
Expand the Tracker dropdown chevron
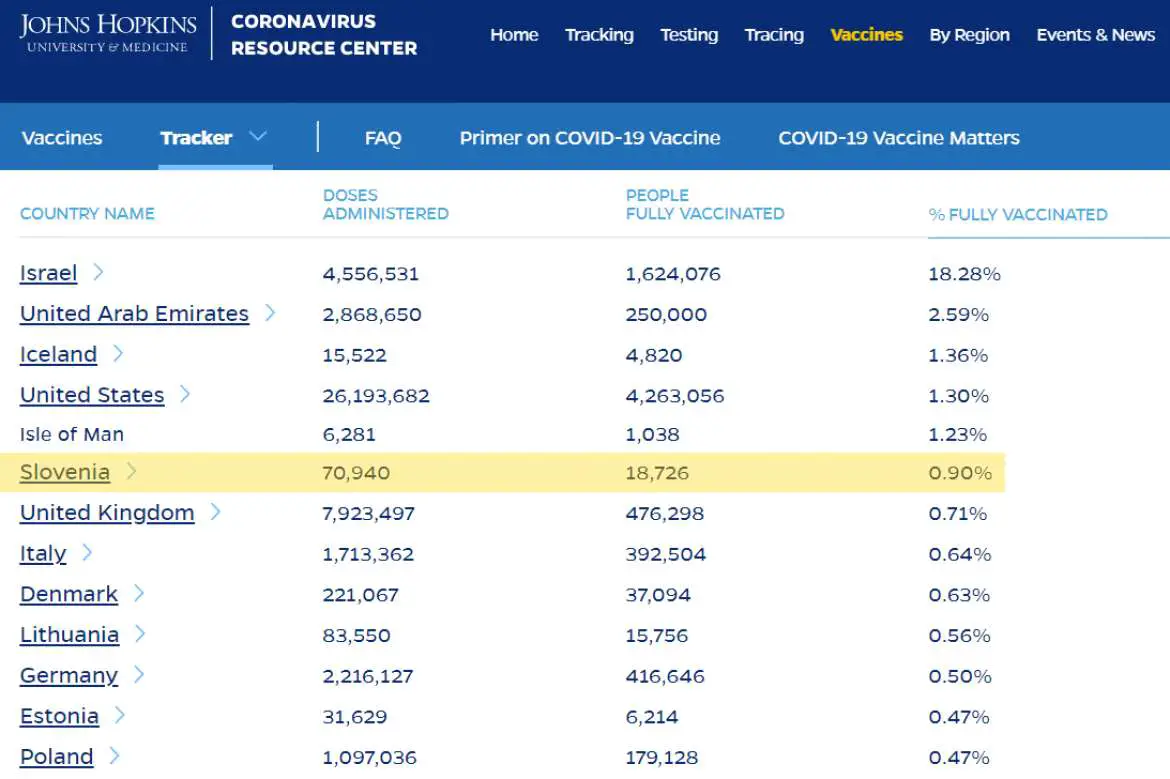(x=257, y=137)
